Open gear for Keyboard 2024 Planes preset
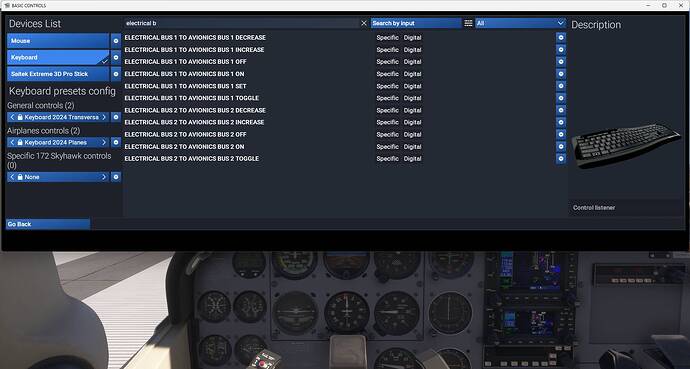This screenshot has width=690, height=369. [116, 142]
